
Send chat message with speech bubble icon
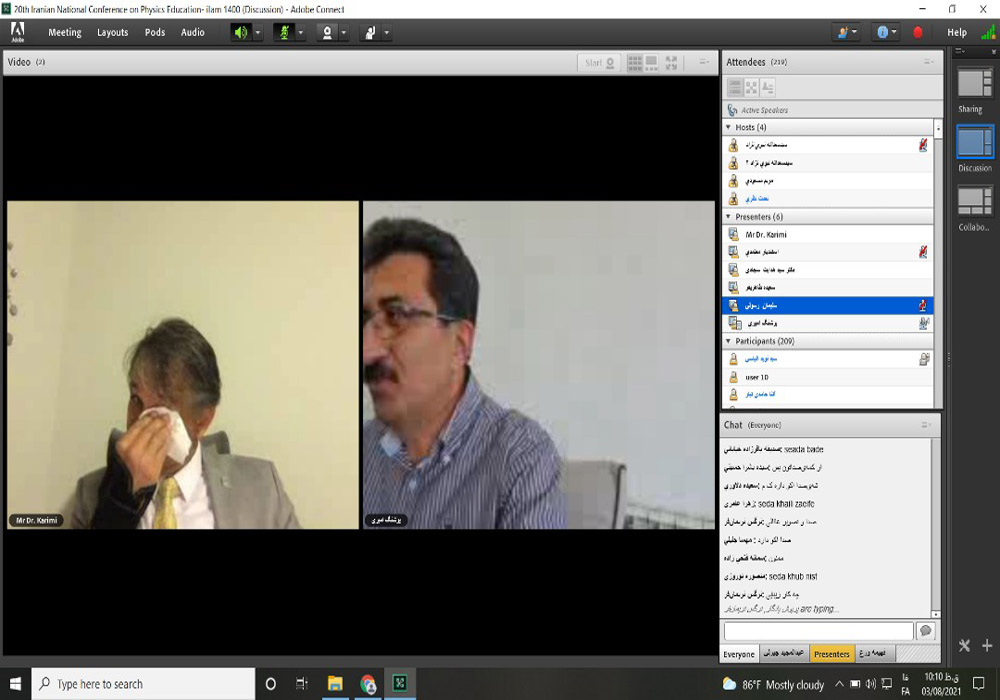(926, 631)
